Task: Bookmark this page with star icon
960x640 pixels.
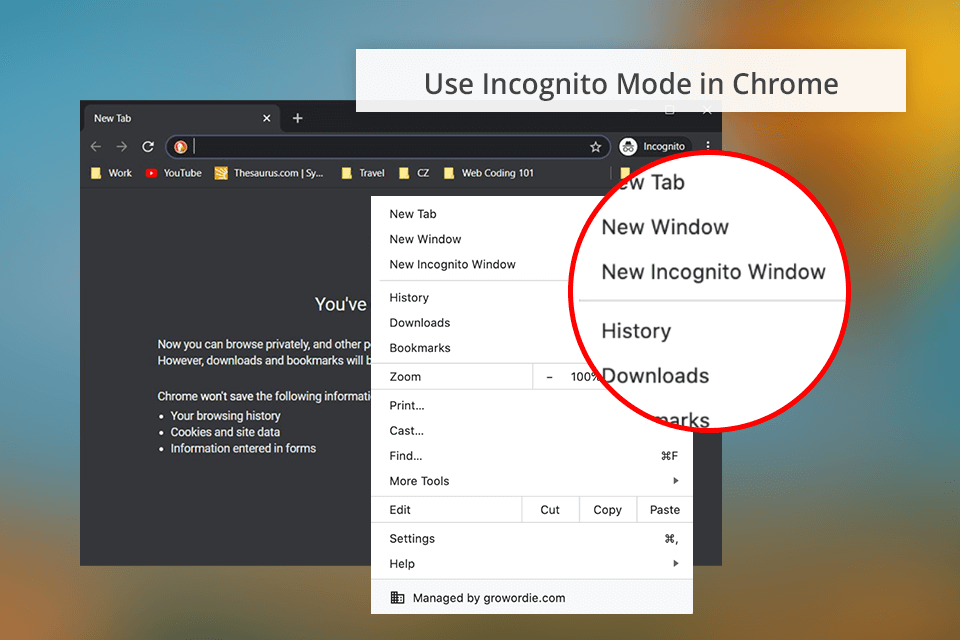Action: tap(595, 147)
